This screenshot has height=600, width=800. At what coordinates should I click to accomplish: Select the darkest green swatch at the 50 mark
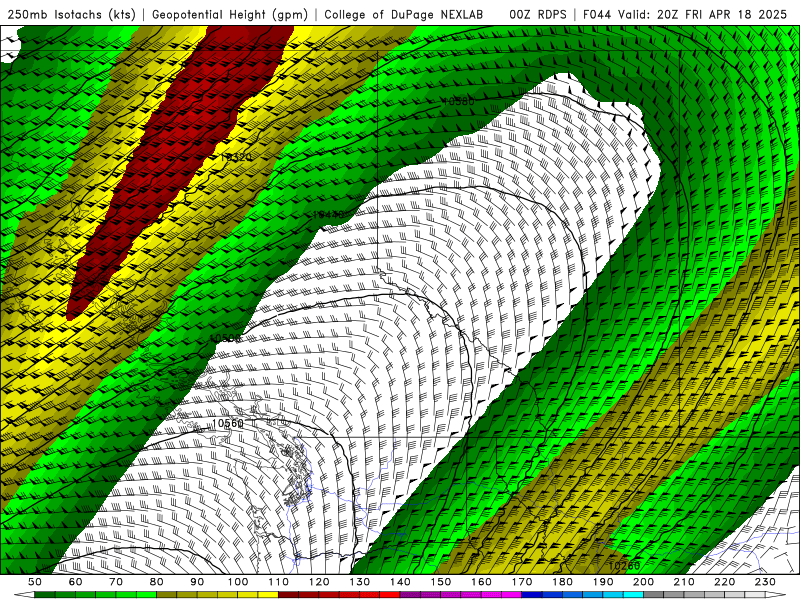pyautogui.click(x=45, y=595)
